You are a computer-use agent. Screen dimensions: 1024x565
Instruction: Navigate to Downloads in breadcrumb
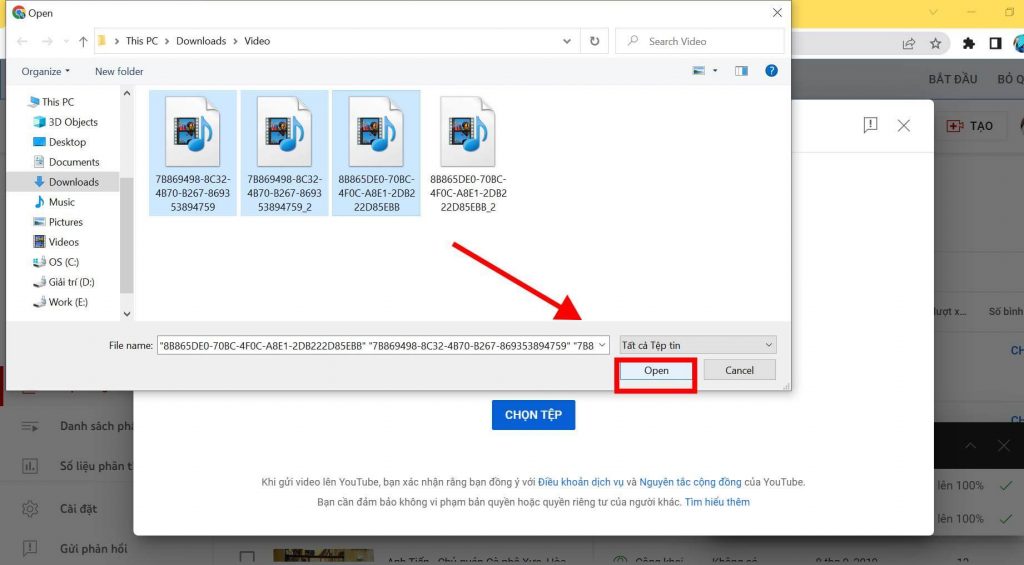click(201, 40)
